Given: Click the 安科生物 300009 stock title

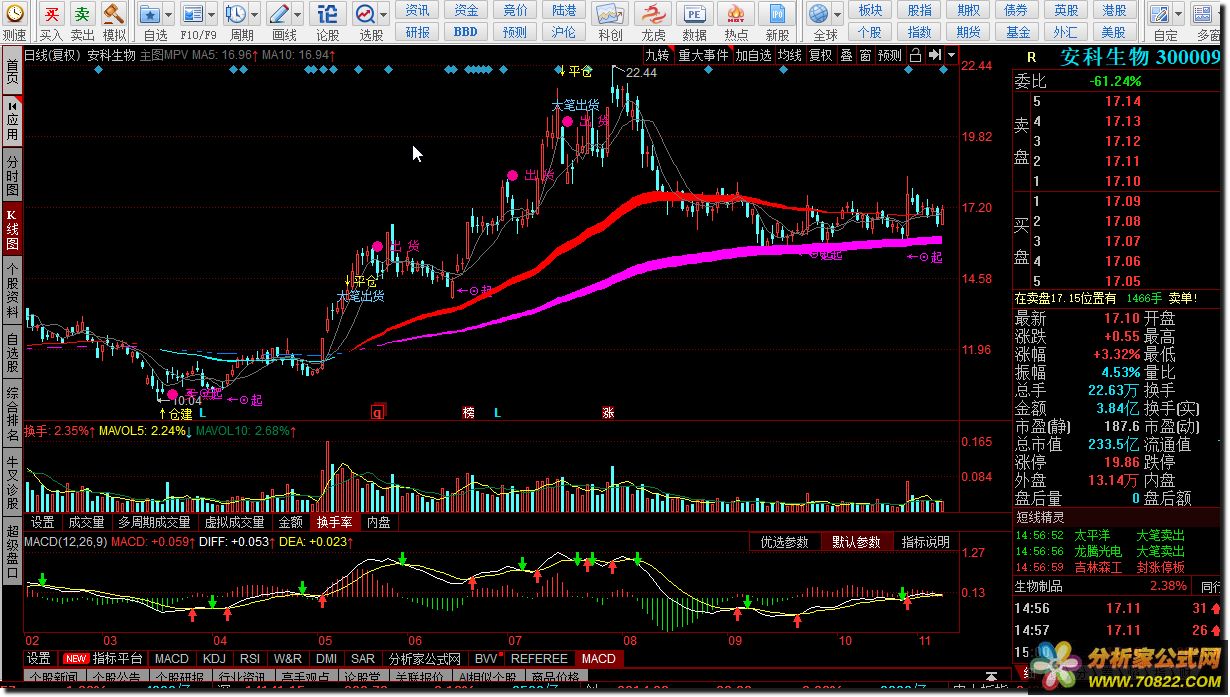Looking at the screenshot, I should point(1140,57).
